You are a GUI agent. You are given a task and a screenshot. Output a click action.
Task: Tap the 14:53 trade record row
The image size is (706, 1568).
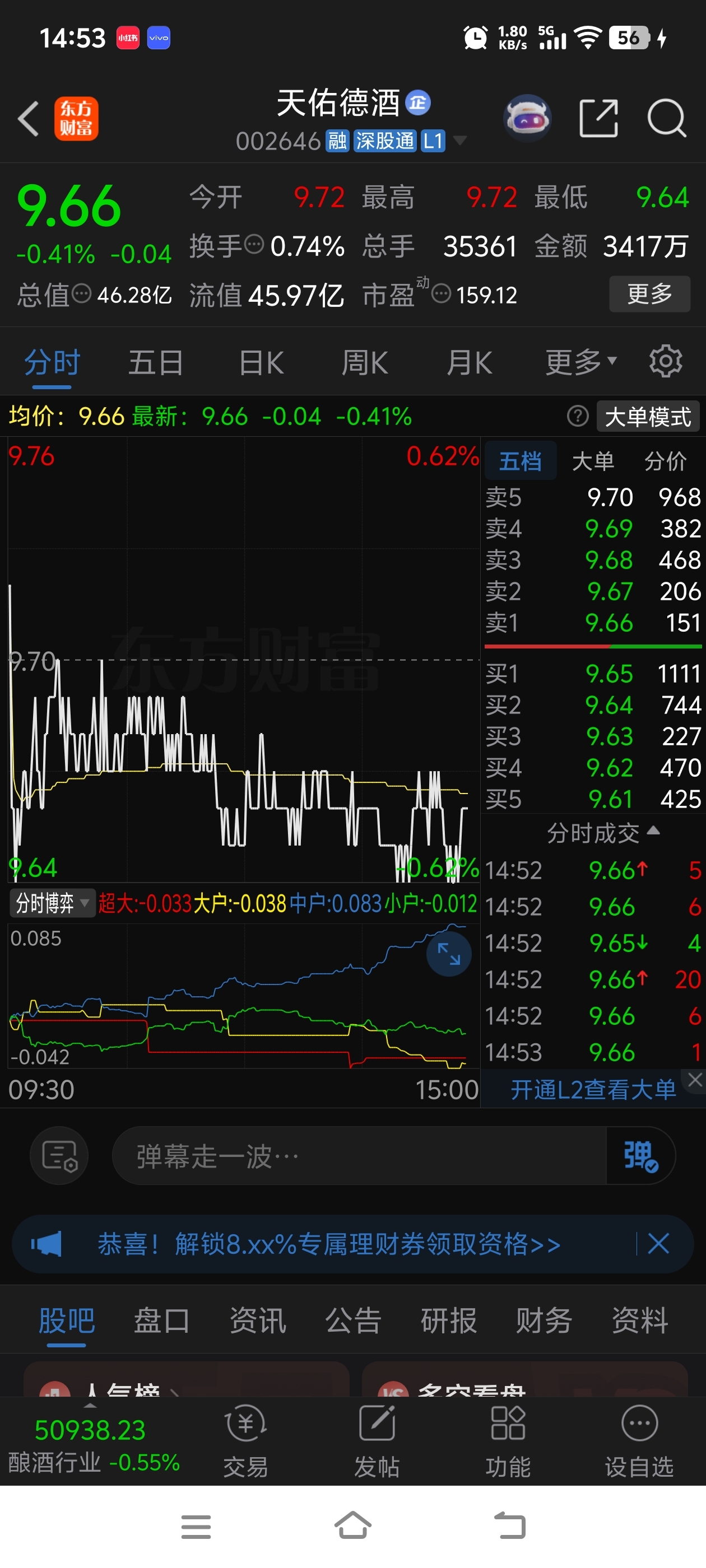pos(593,1052)
